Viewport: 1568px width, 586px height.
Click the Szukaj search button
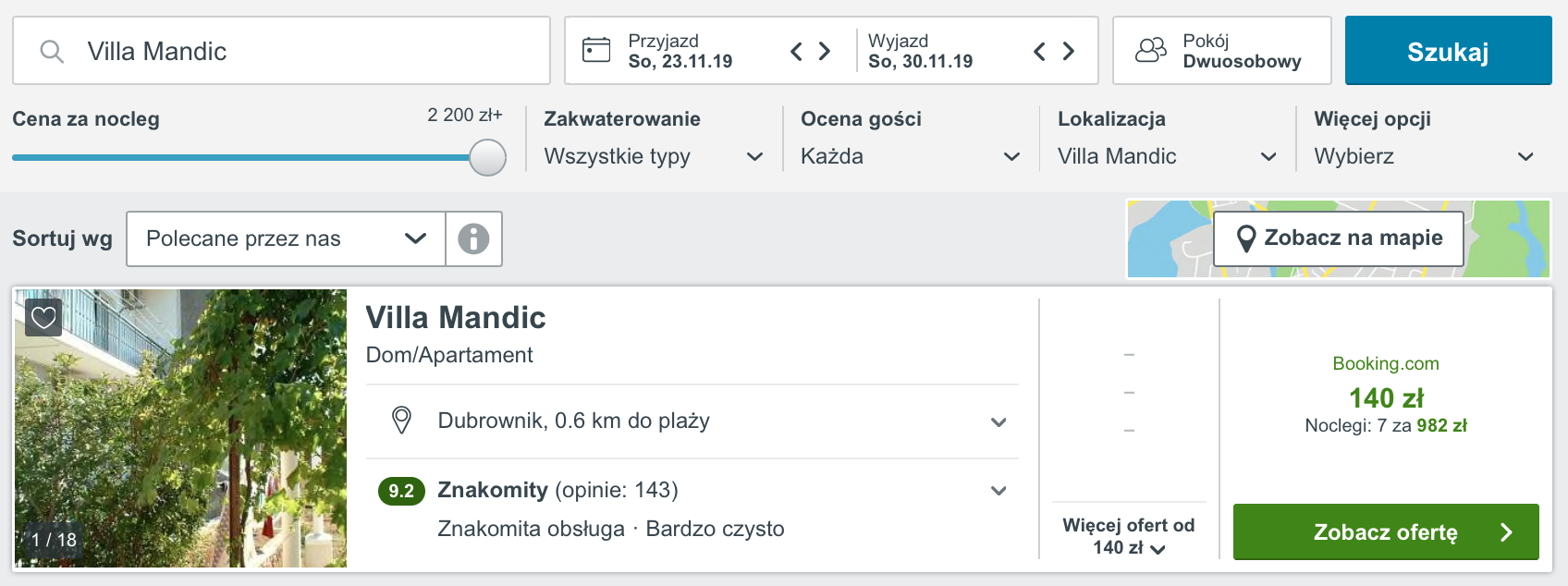point(1448,51)
